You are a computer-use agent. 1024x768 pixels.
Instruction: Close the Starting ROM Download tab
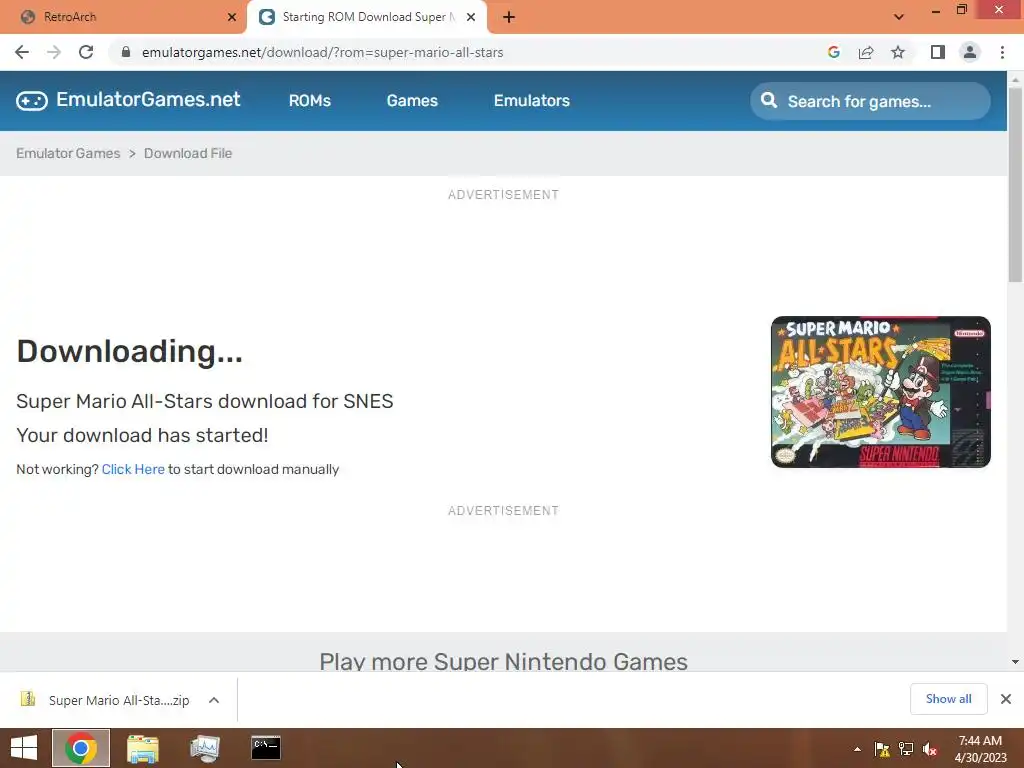tap(471, 17)
